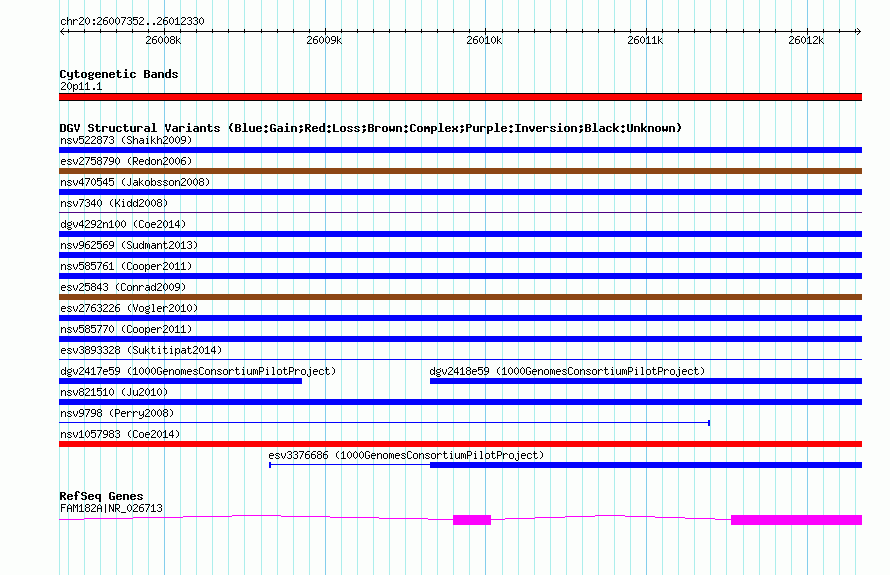Select the red loss bar under nsv1057983
This screenshot has height=575, width=890.
pos(460,444)
